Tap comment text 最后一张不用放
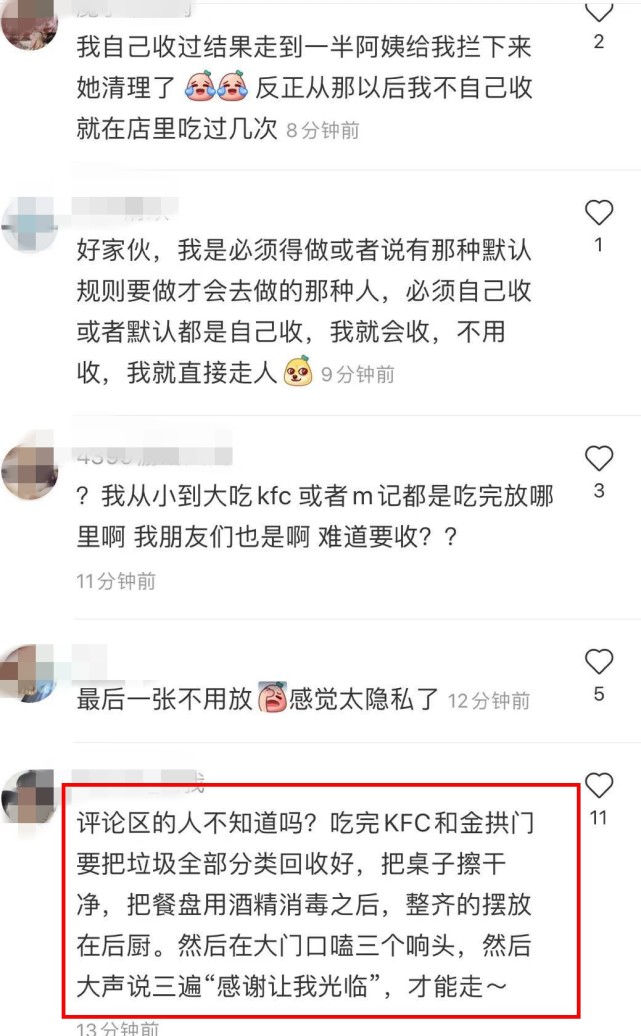This screenshot has width=641, height=1036. pos(258,699)
